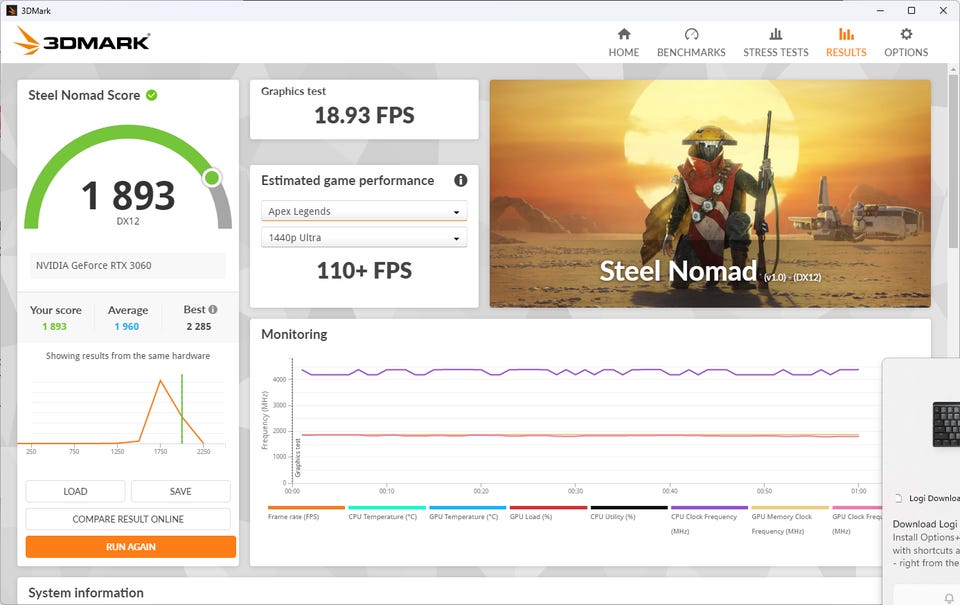960x605 pixels.
Task: Click the green marker on score distribution chart
Action: coord(182,408)
